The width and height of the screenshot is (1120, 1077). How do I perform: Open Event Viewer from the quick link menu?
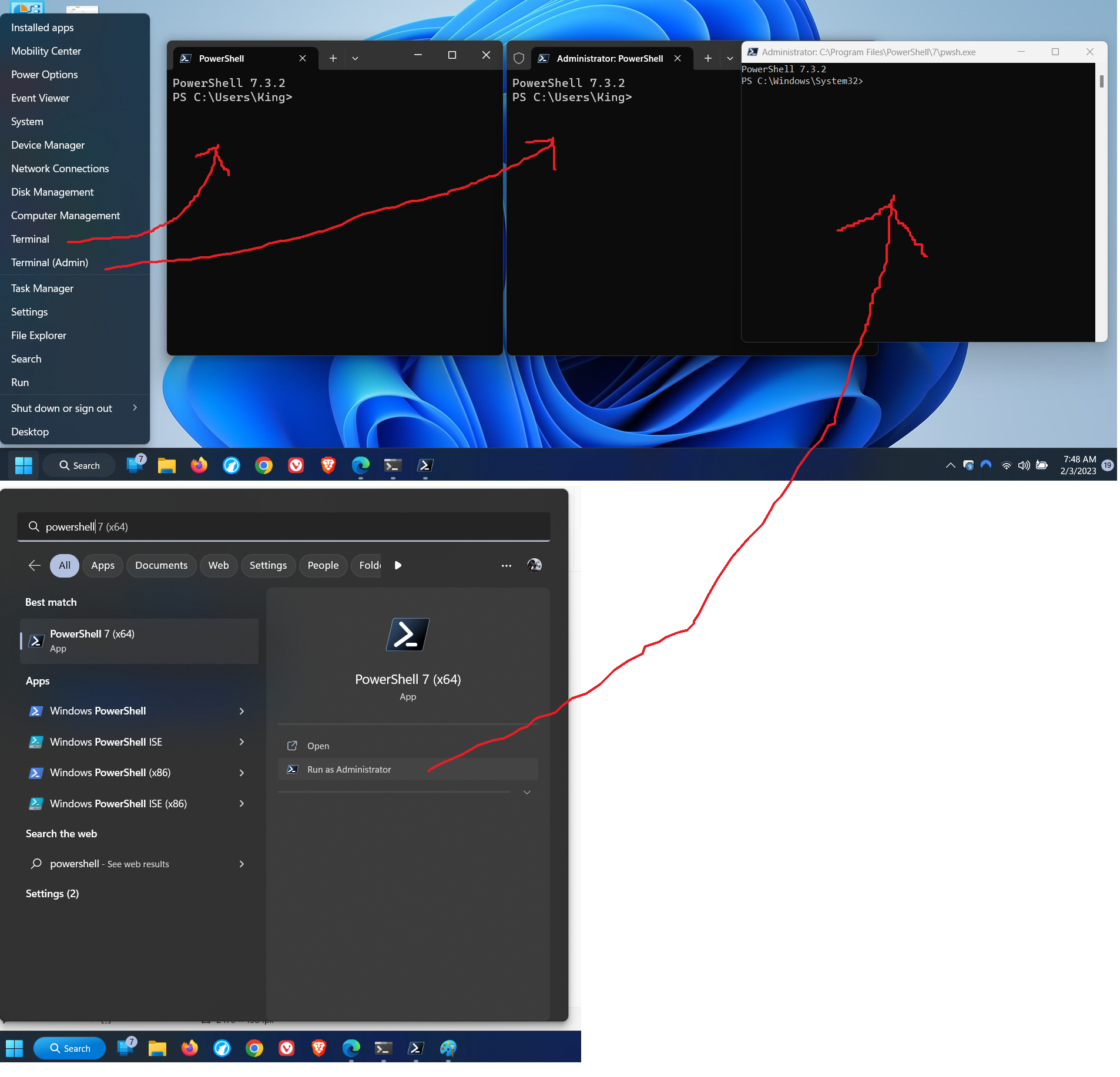[75, 98]
